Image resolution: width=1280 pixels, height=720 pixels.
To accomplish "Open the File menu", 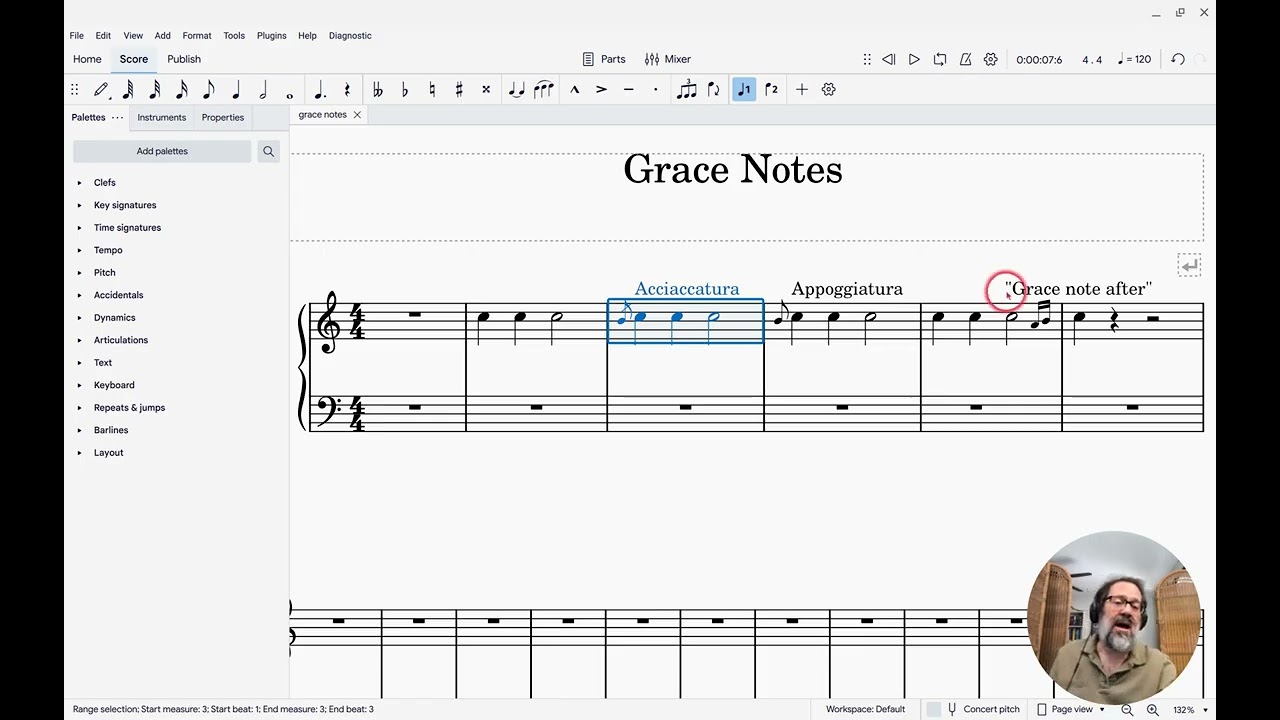I will (77, 36).
